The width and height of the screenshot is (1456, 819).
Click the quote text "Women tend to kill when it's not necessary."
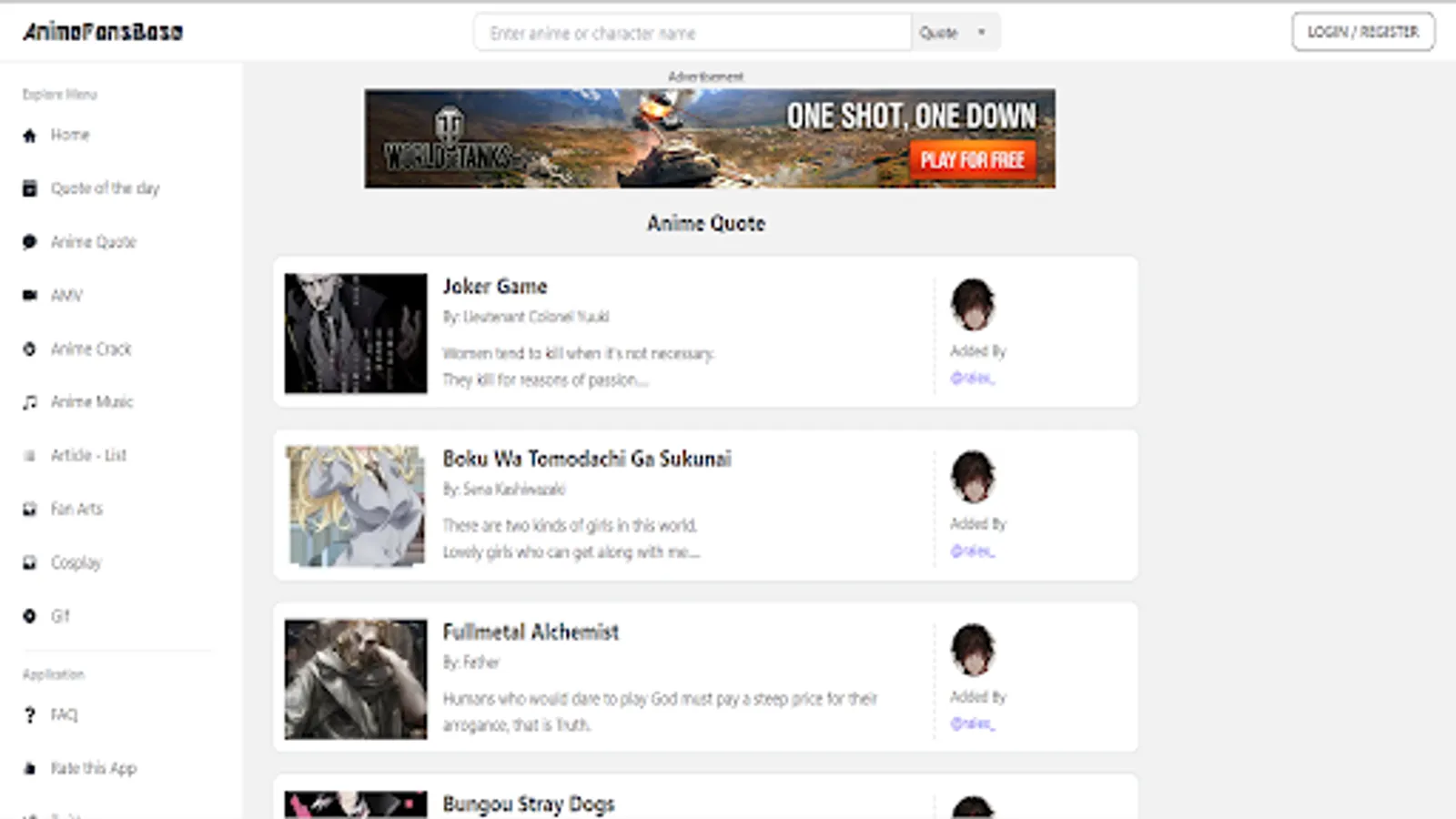pos(579,354)
